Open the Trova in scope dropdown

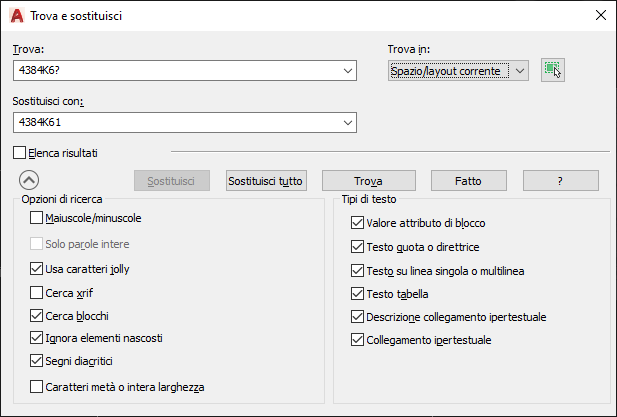519,70
